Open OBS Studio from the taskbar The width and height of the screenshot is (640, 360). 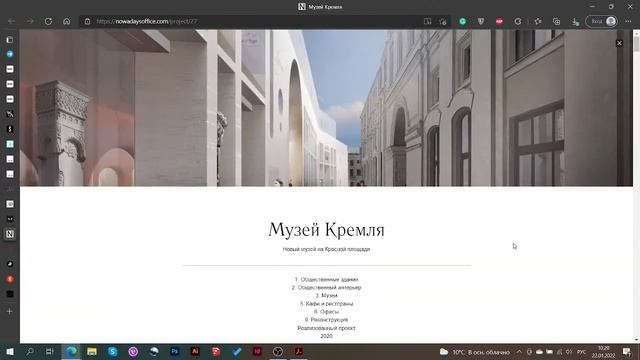pos(278,351)
